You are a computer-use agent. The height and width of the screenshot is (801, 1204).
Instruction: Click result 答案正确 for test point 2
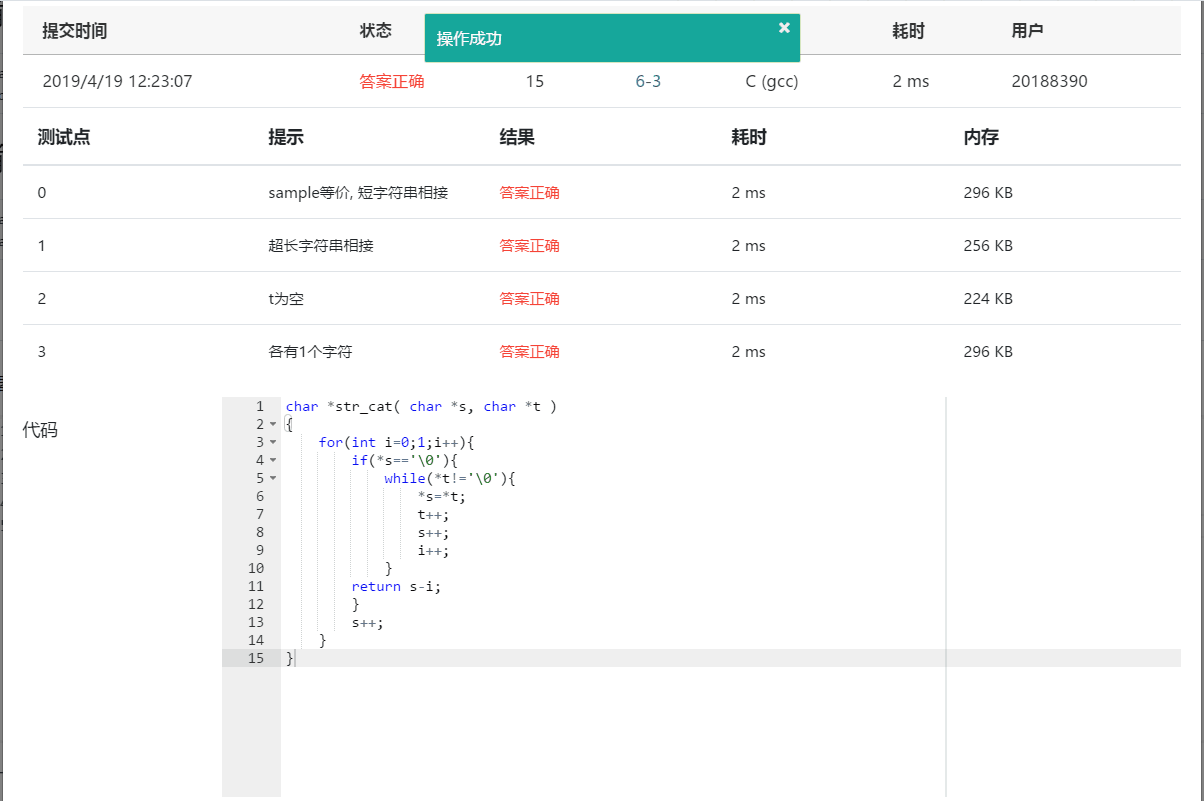(530, 298)
